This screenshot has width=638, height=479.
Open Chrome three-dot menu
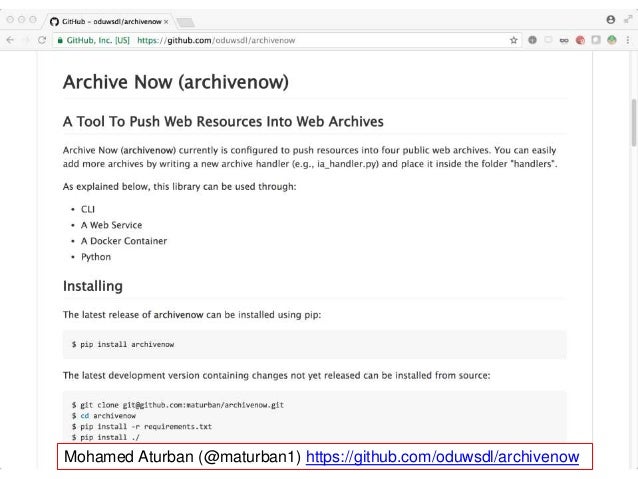[x=628, y=40]
